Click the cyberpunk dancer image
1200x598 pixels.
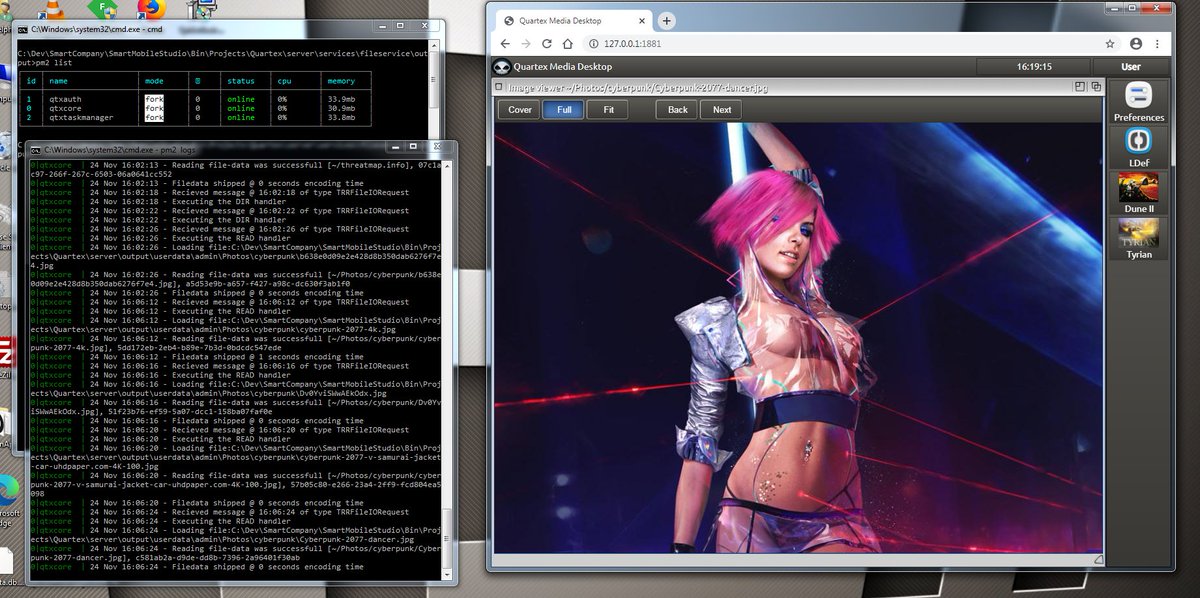[x=798, y=337]
